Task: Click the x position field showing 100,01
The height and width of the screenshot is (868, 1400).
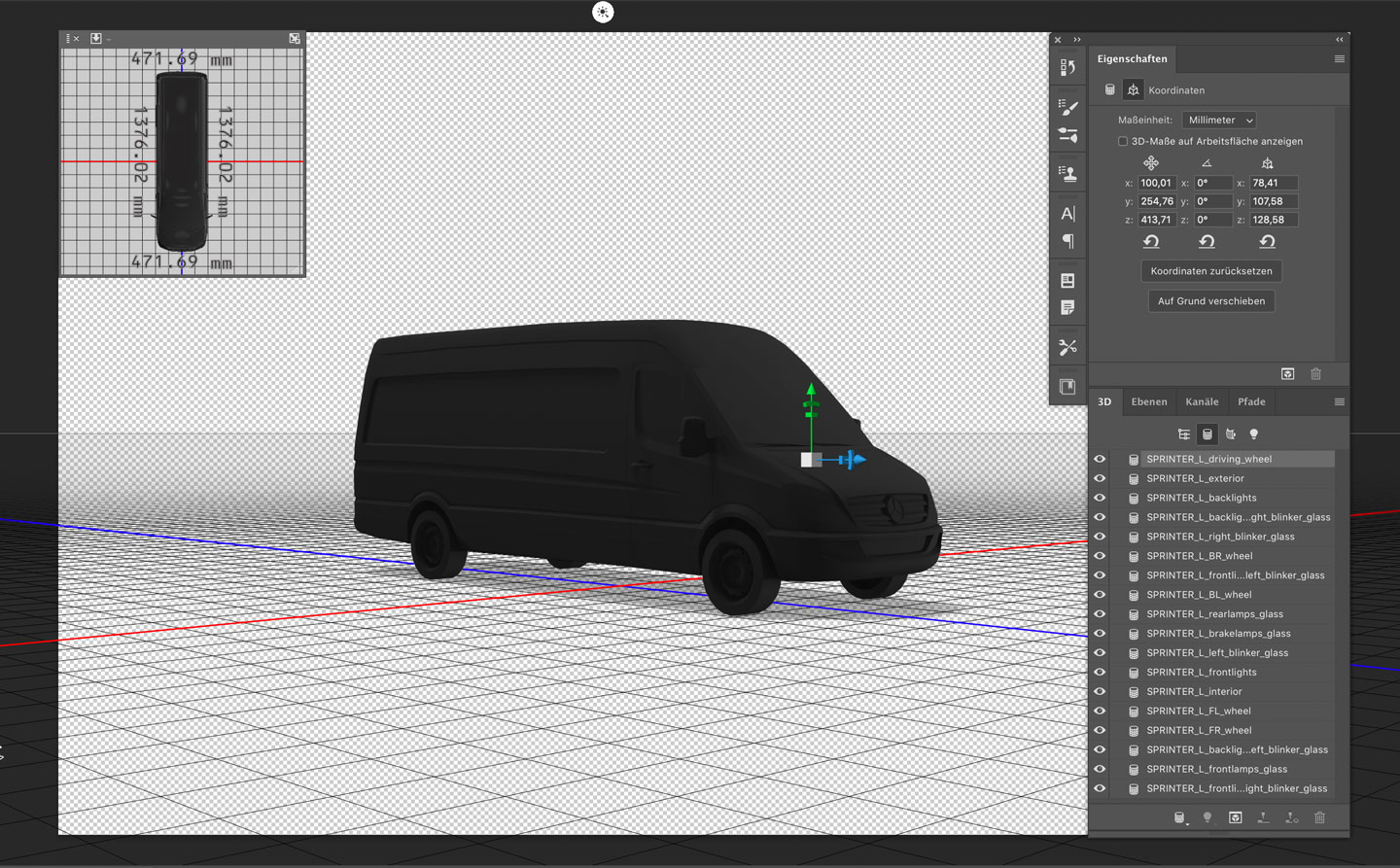Action: click(1157, 183)
